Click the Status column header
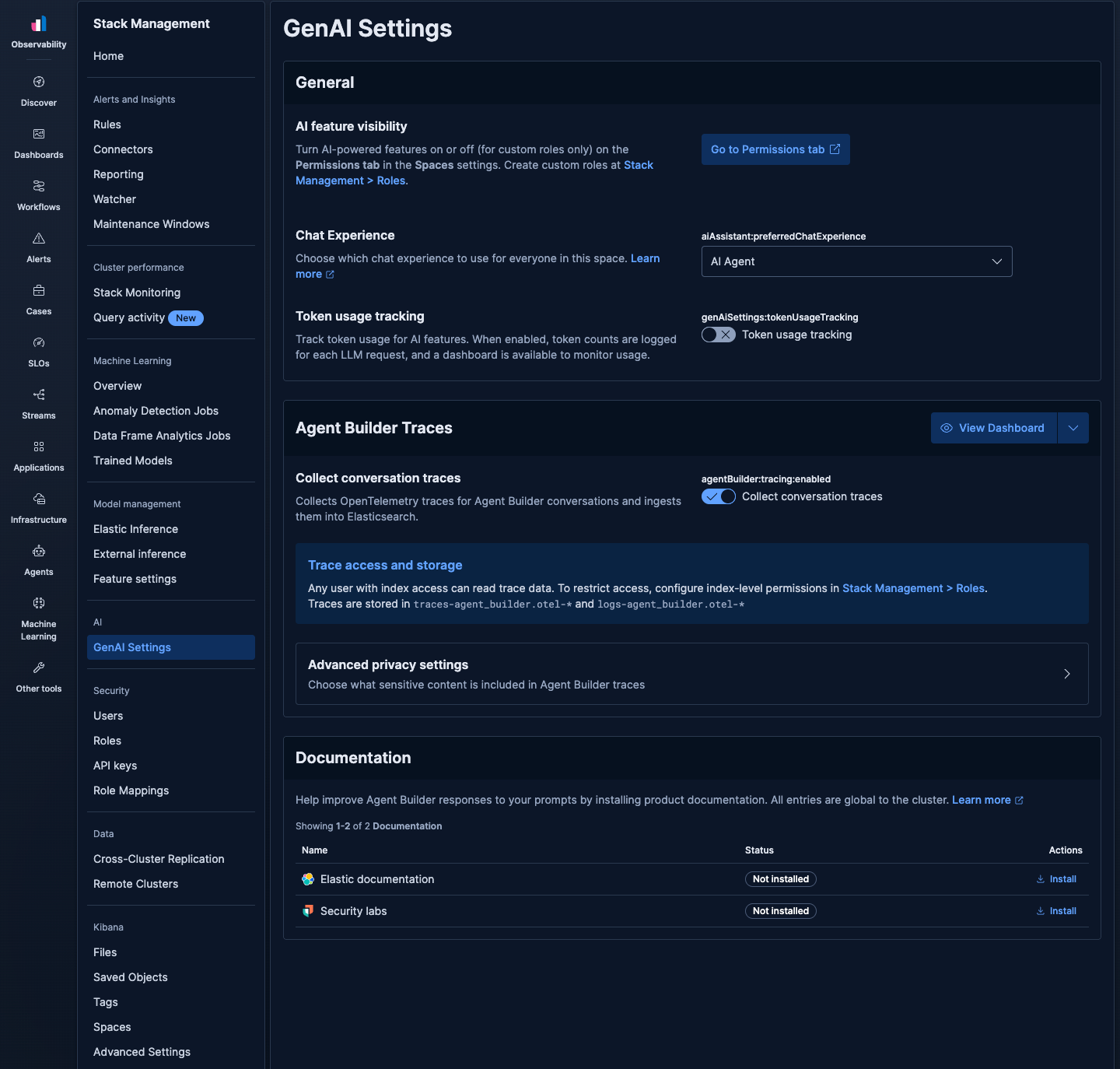Screen dimensions: 1120x1069 click(x=759, y=850)
